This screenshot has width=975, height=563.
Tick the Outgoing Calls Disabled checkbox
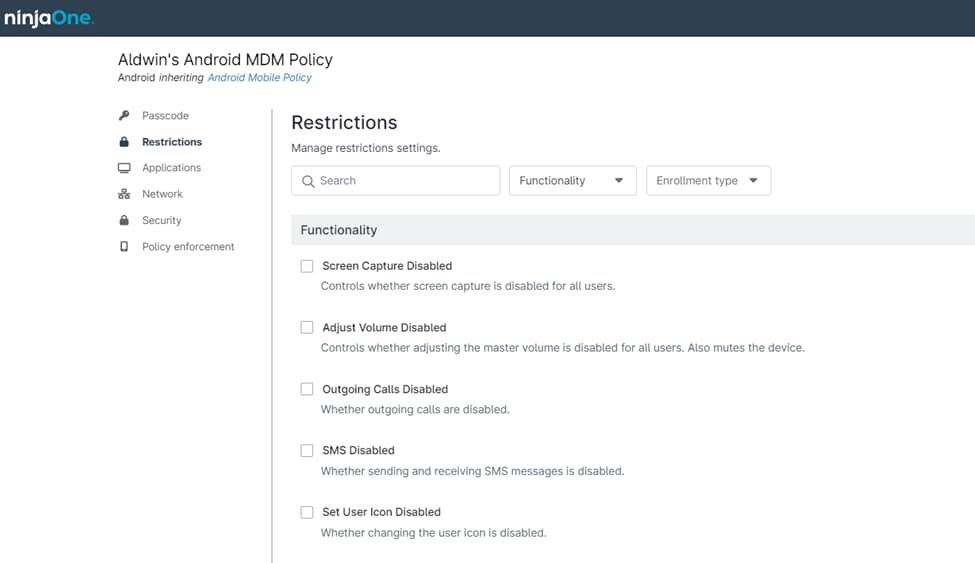(x=307, y=389)
